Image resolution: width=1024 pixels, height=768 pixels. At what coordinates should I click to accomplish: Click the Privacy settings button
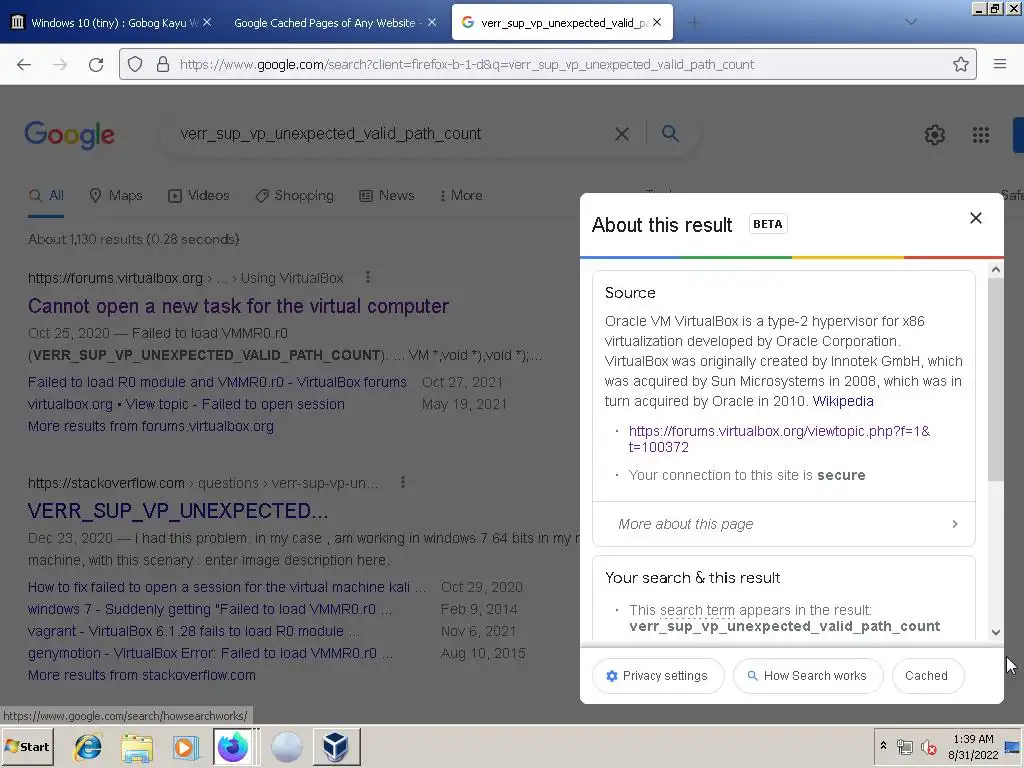click(658, 676)
